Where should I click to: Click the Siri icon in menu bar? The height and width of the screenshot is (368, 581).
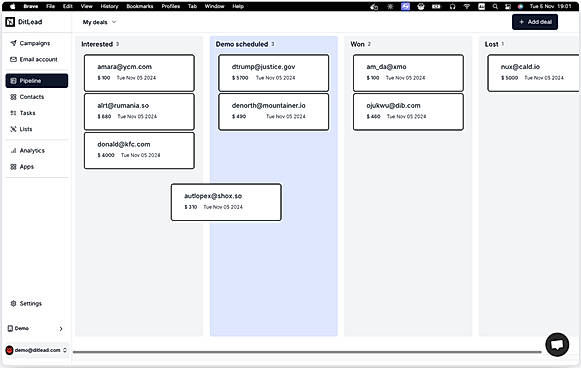520,6
